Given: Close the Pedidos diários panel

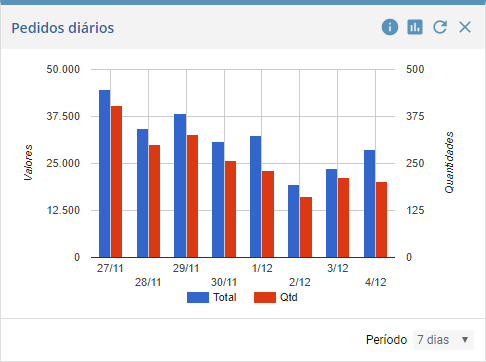Looking at the screenshot, I should (465, 27).
